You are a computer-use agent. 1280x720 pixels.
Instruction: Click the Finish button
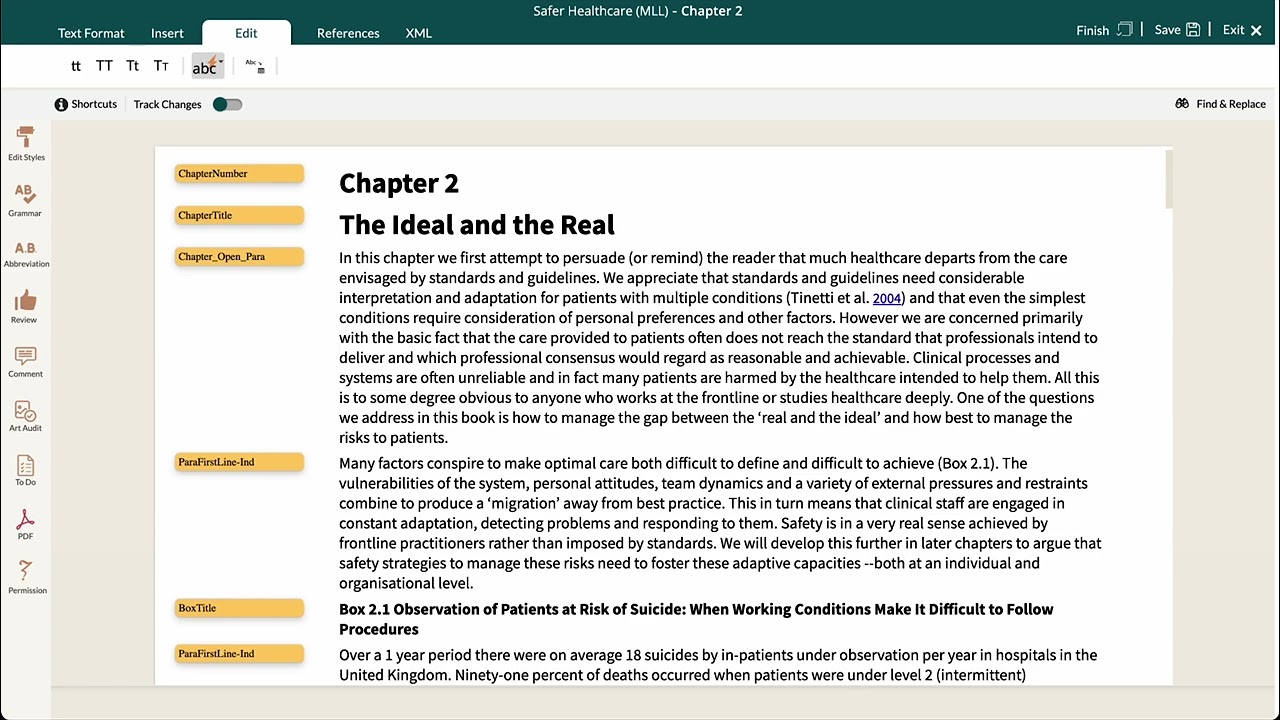tap(1104, 30)
